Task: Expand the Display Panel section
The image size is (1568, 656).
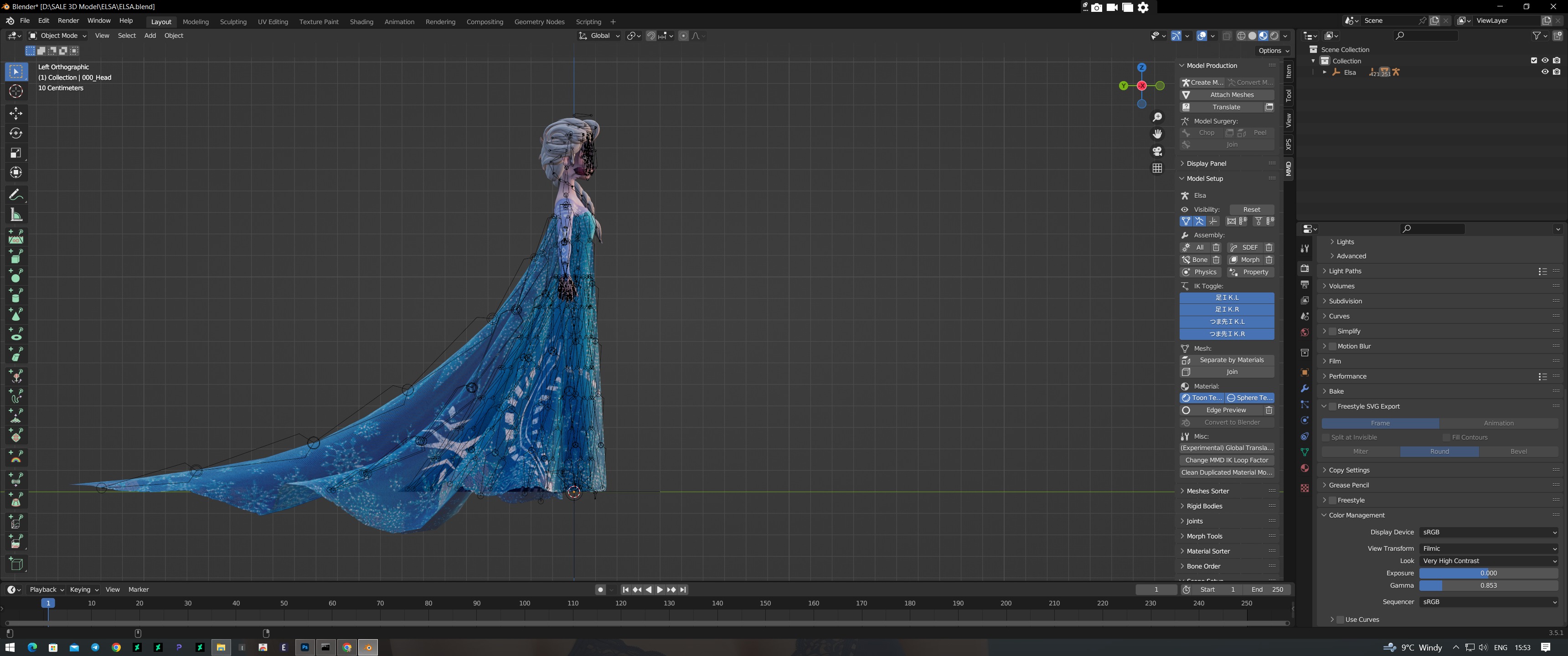Action: click(x=1206, y=164)
